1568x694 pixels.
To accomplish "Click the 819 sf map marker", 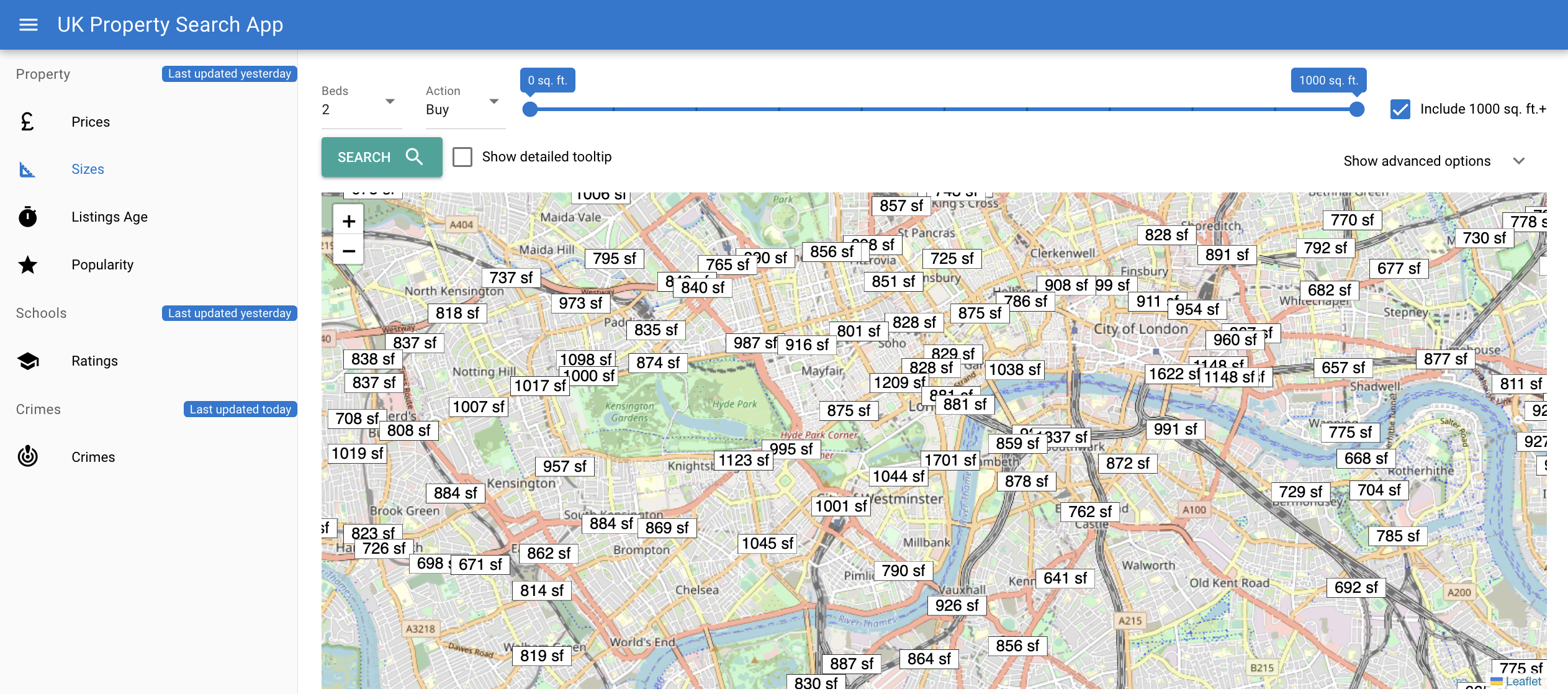I will (542, 656).
